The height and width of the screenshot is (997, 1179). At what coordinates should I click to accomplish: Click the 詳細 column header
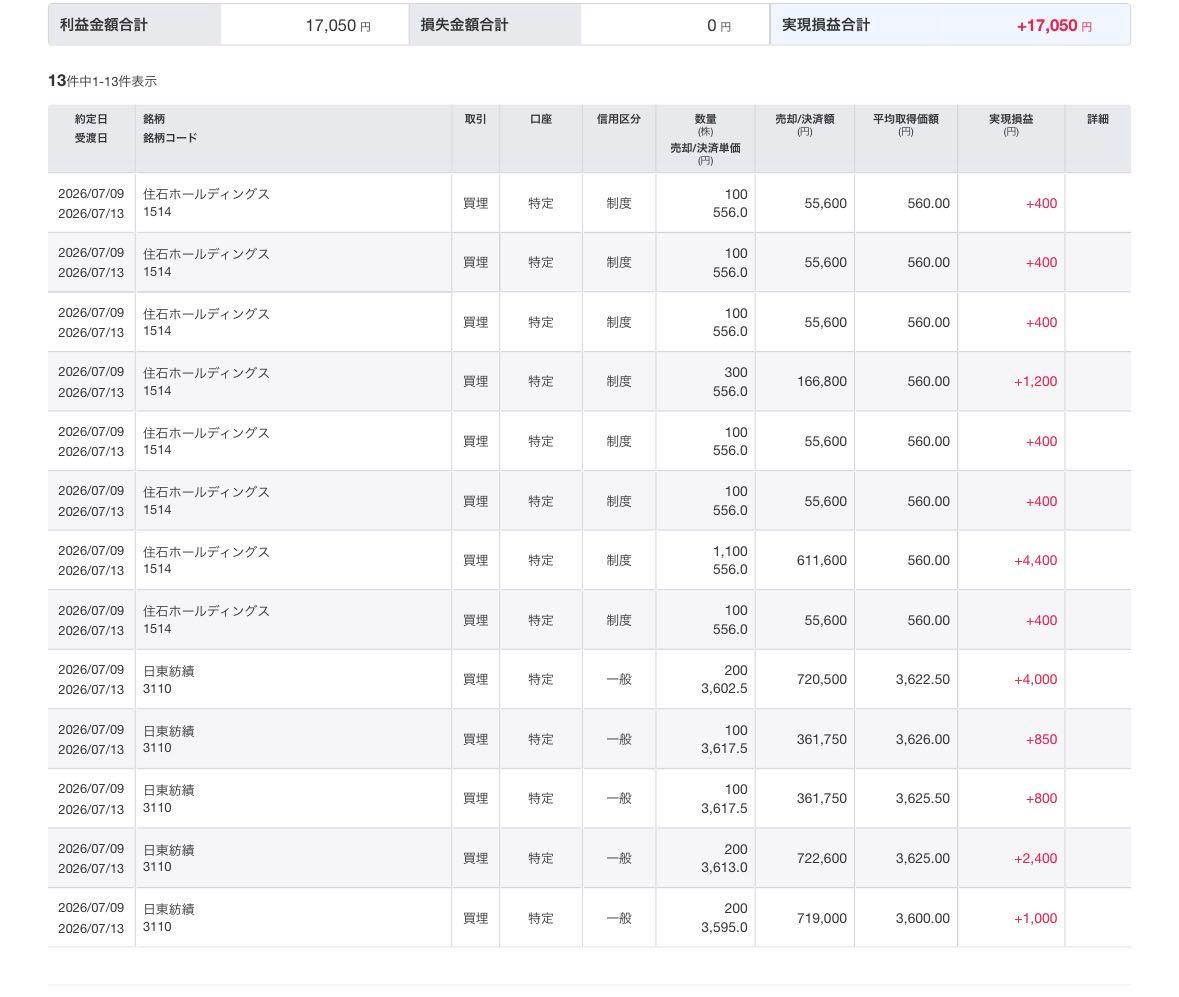(x=1098, y=119)
